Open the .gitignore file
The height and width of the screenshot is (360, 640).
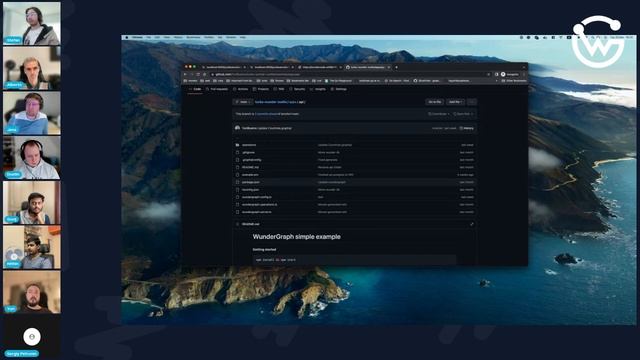[249, 152]
